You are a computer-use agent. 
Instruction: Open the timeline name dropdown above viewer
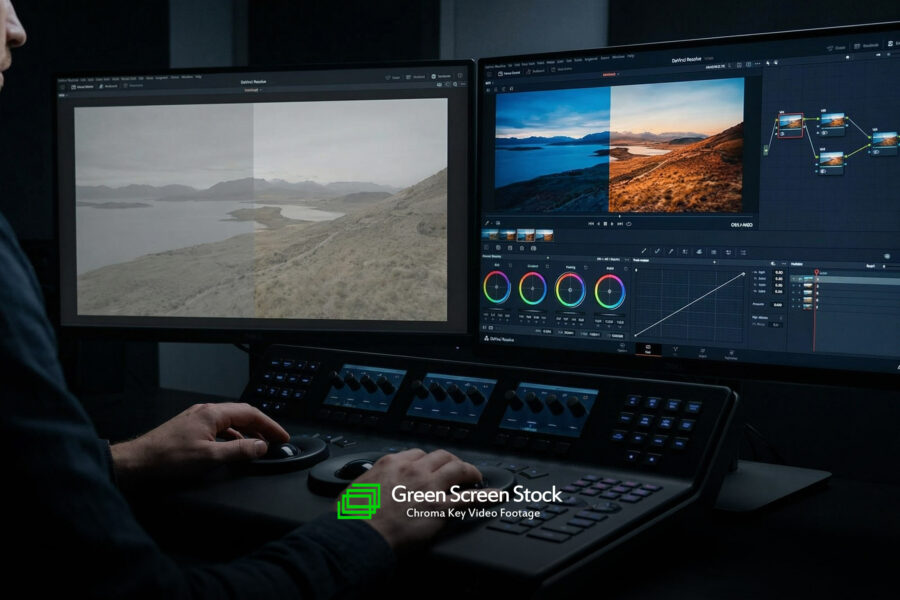[x=609, y=73]
